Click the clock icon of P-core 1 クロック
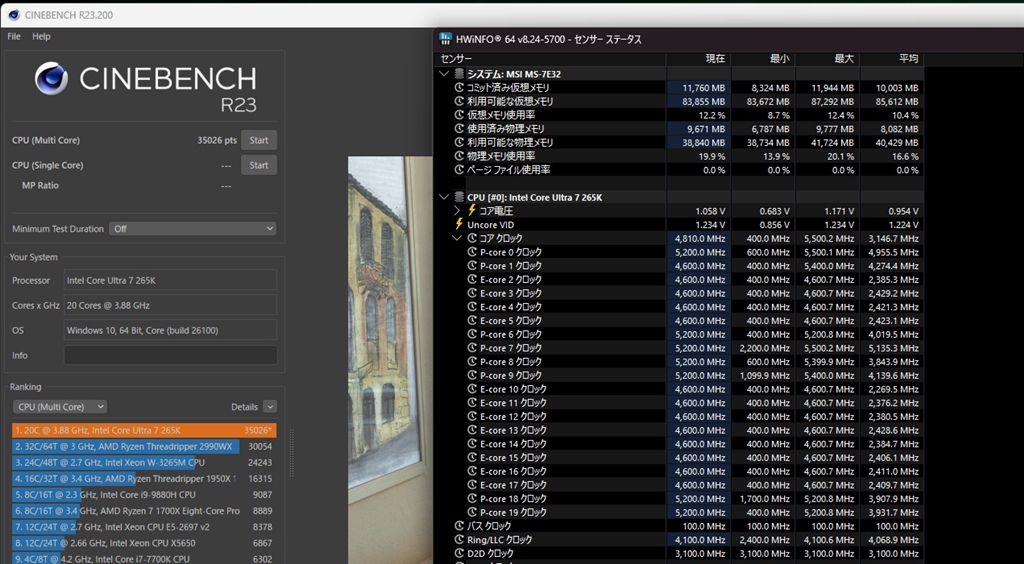This screenshot has width=1024, height=564. [472, 266]
